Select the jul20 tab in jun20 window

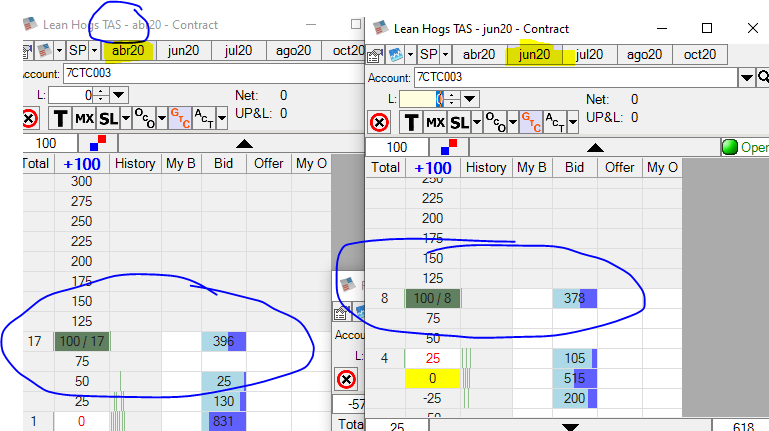[589, 54]
